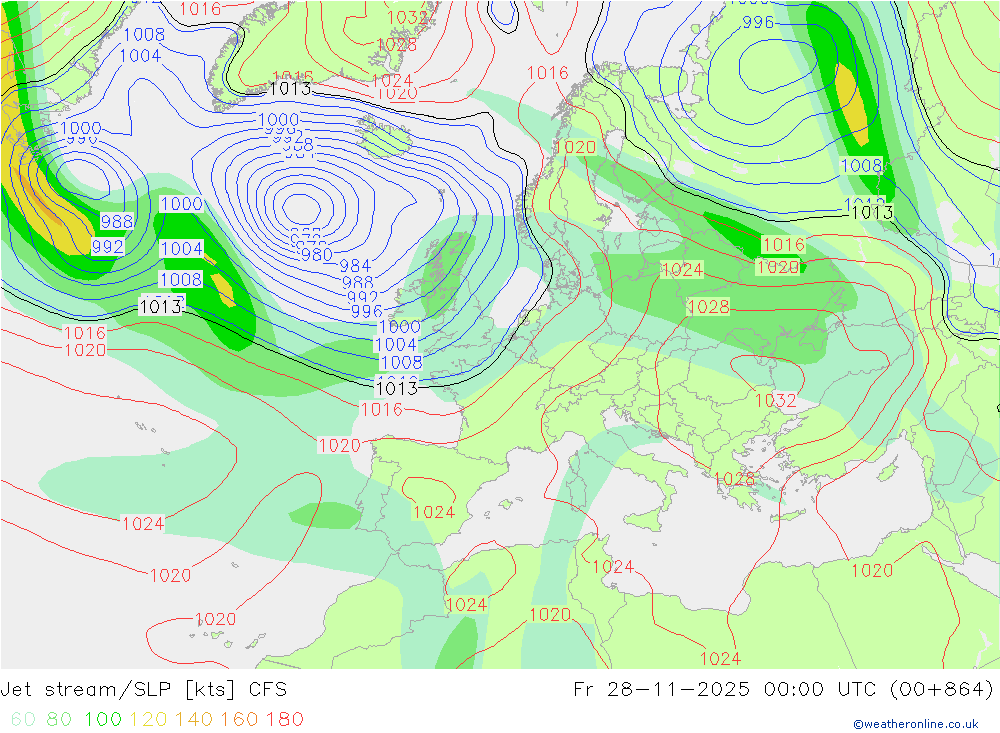This screenshot has width=1000, height=733.
Task: Select the red 180 kts legend value
Action: (x=284, y=719)
